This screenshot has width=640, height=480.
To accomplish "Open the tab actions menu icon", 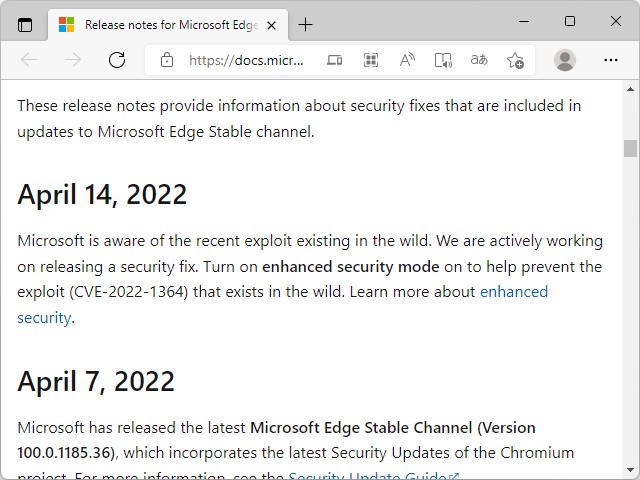I will pyautogui.click(x=25, y=24).
